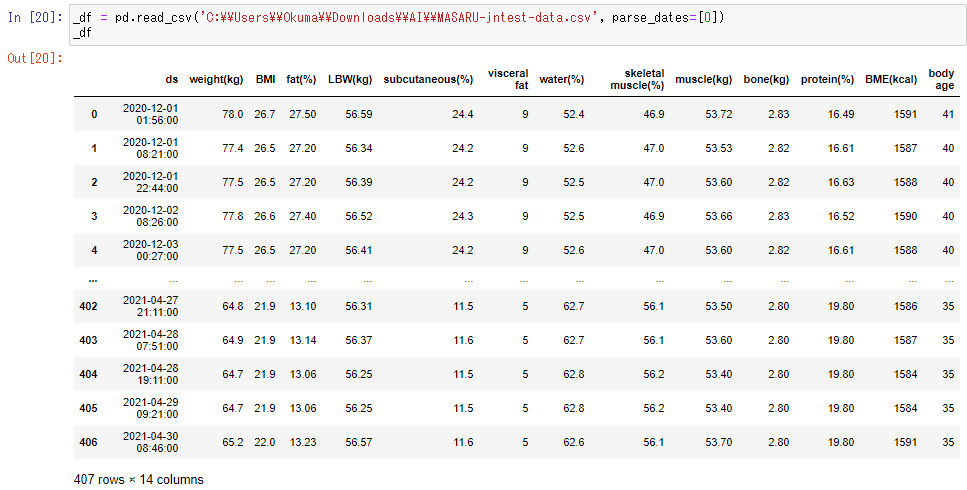Click BME value 1586 in row 402

coord(905,306)
